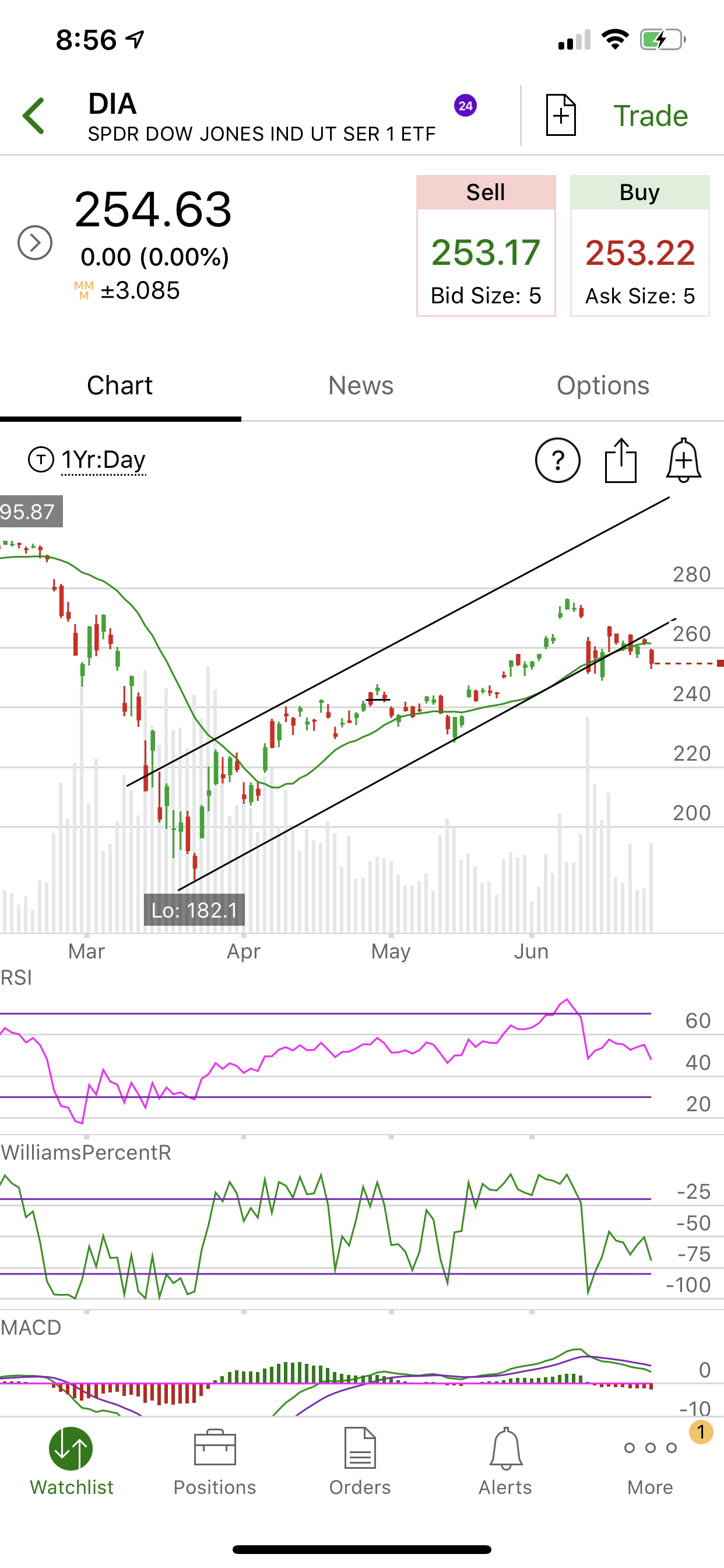Tap the red current-price marker on axis
This screenshot has width=724, height=1568.
721,663
